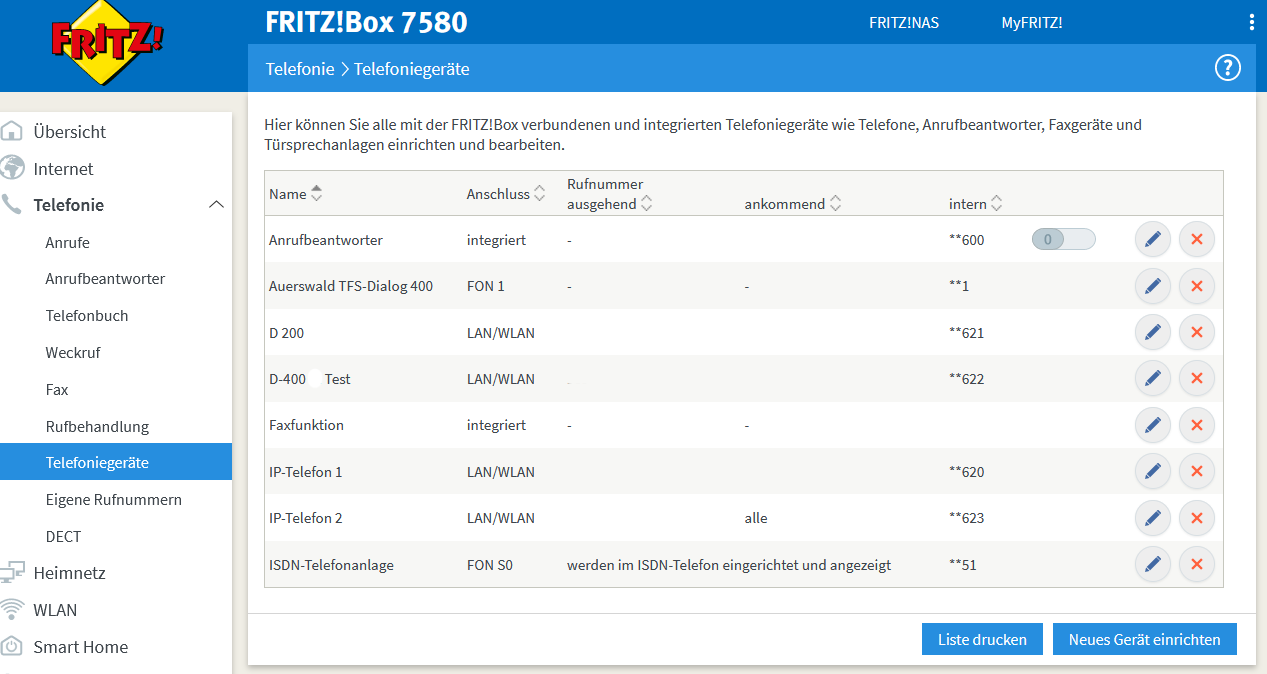Open the help question mark icon

(x=1227, y=68)
